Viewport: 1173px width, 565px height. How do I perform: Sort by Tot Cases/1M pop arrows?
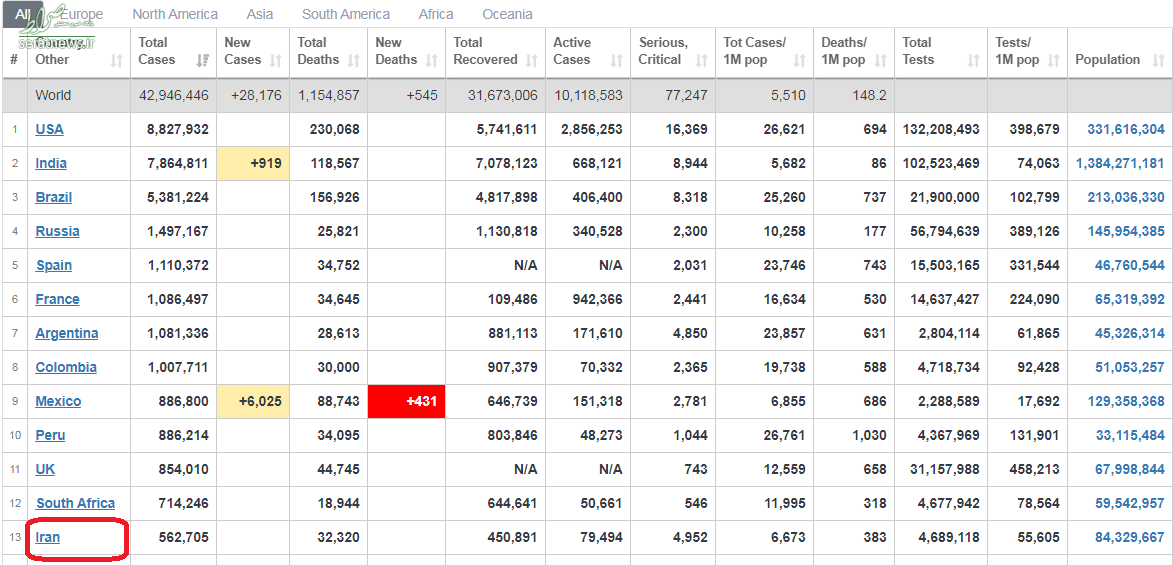pyautogui.click(x=799, y=61)
